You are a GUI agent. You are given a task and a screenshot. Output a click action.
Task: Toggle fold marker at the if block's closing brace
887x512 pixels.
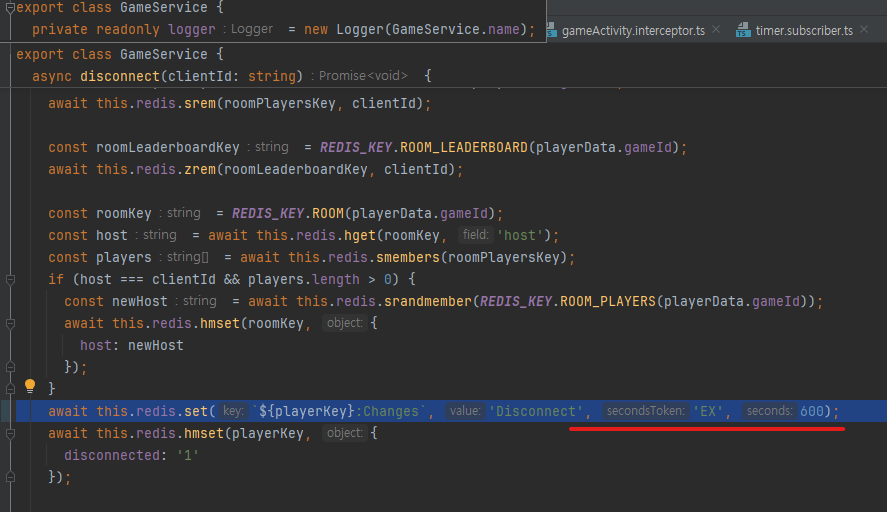click(10, 389)
